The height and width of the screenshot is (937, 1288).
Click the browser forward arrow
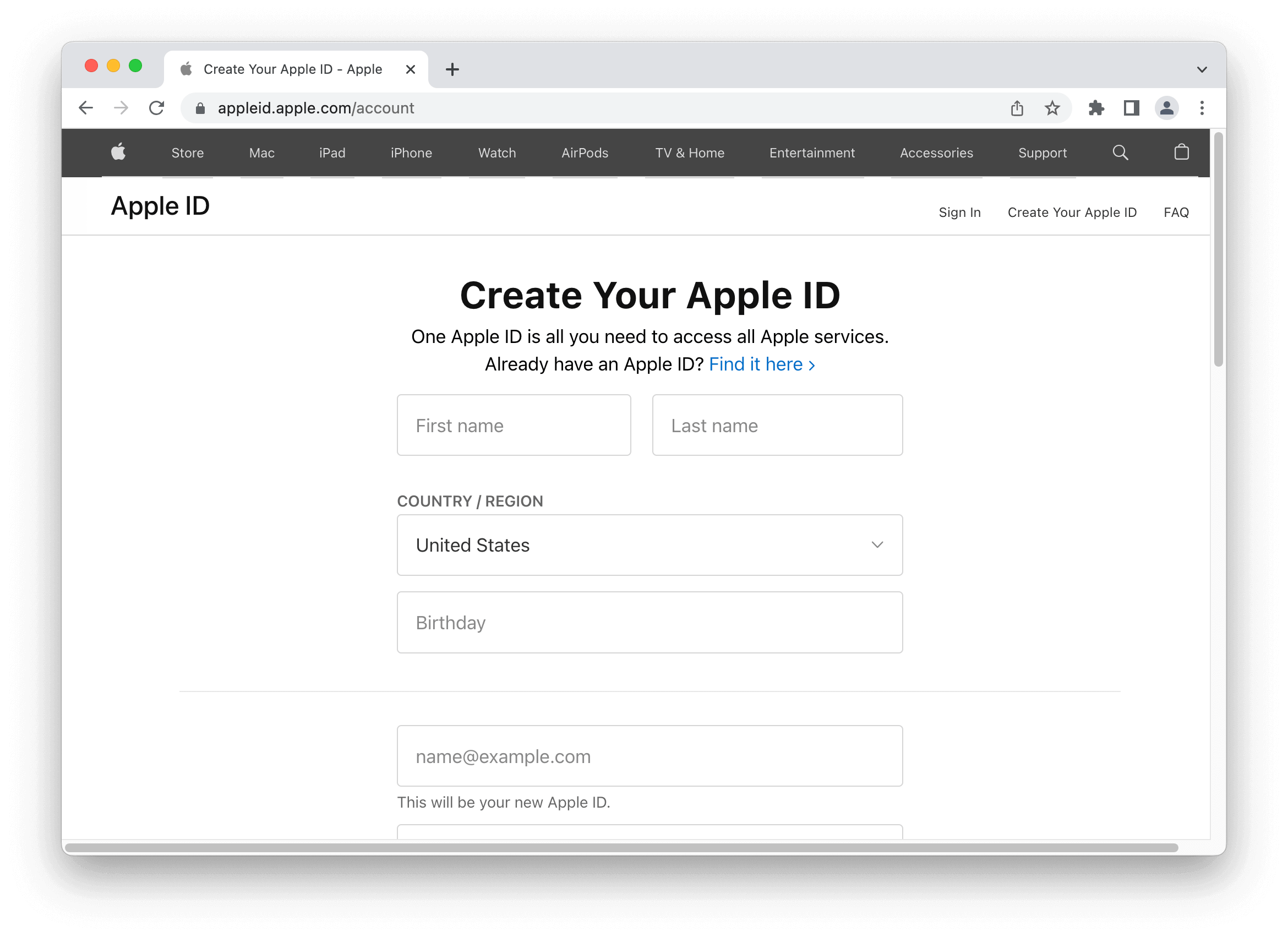[121, 108]
